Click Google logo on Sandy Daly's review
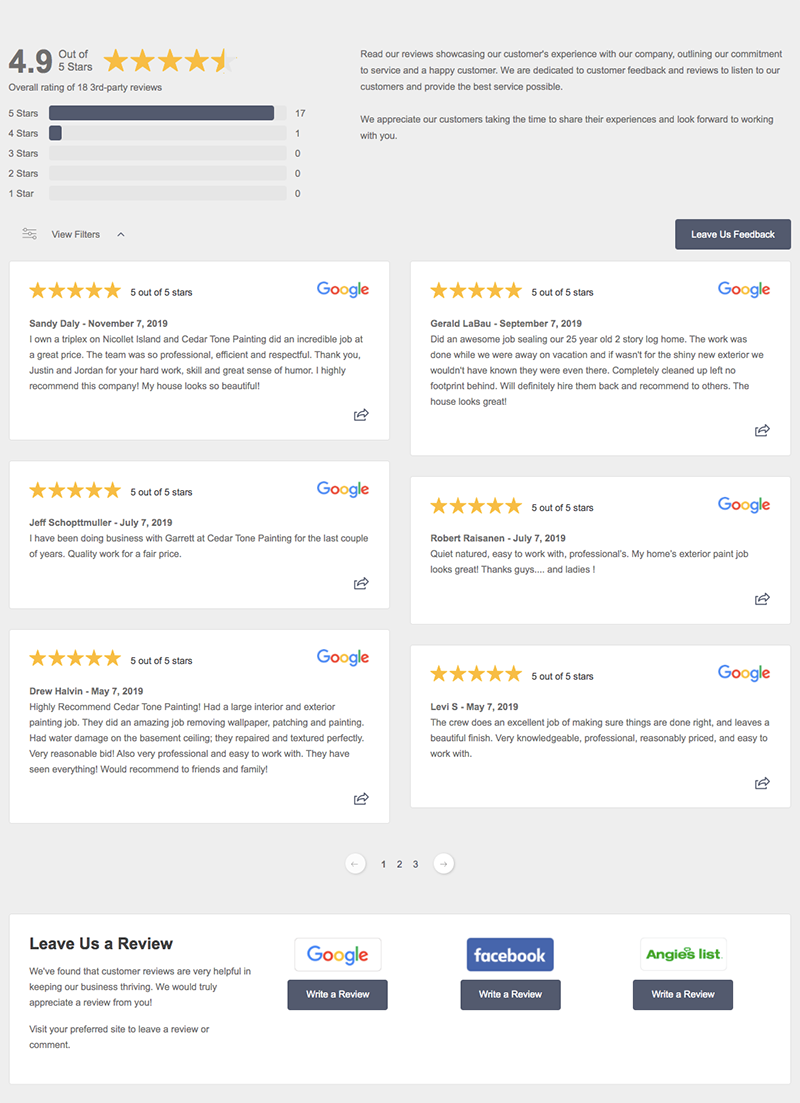The width and height of the screenshot is (800, 1103). (343, 290)
